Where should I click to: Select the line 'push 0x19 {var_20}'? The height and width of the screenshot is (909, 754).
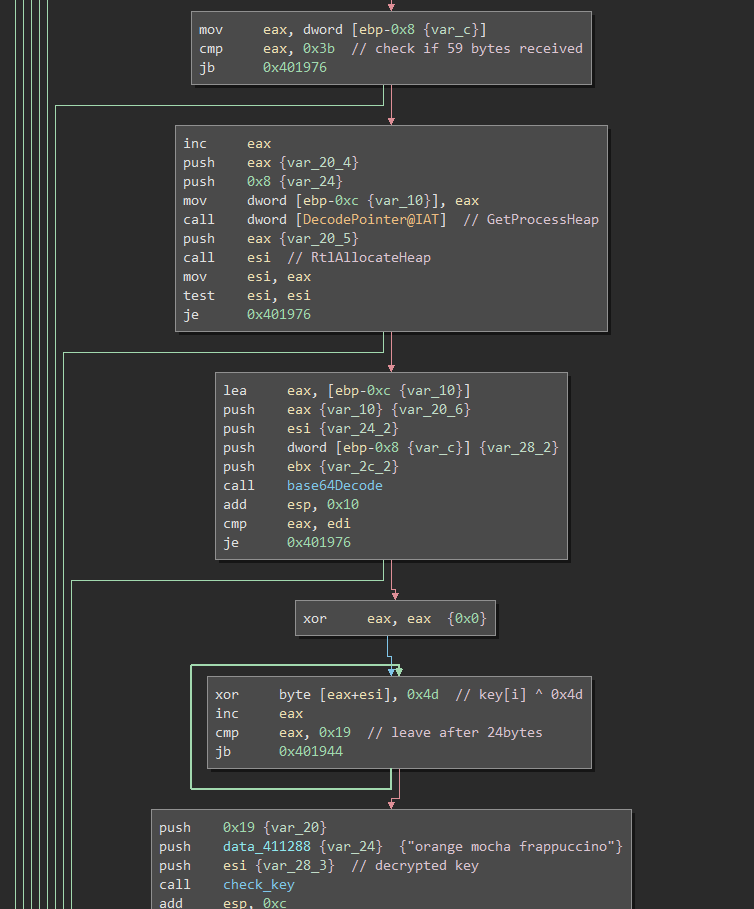[243, 828]
